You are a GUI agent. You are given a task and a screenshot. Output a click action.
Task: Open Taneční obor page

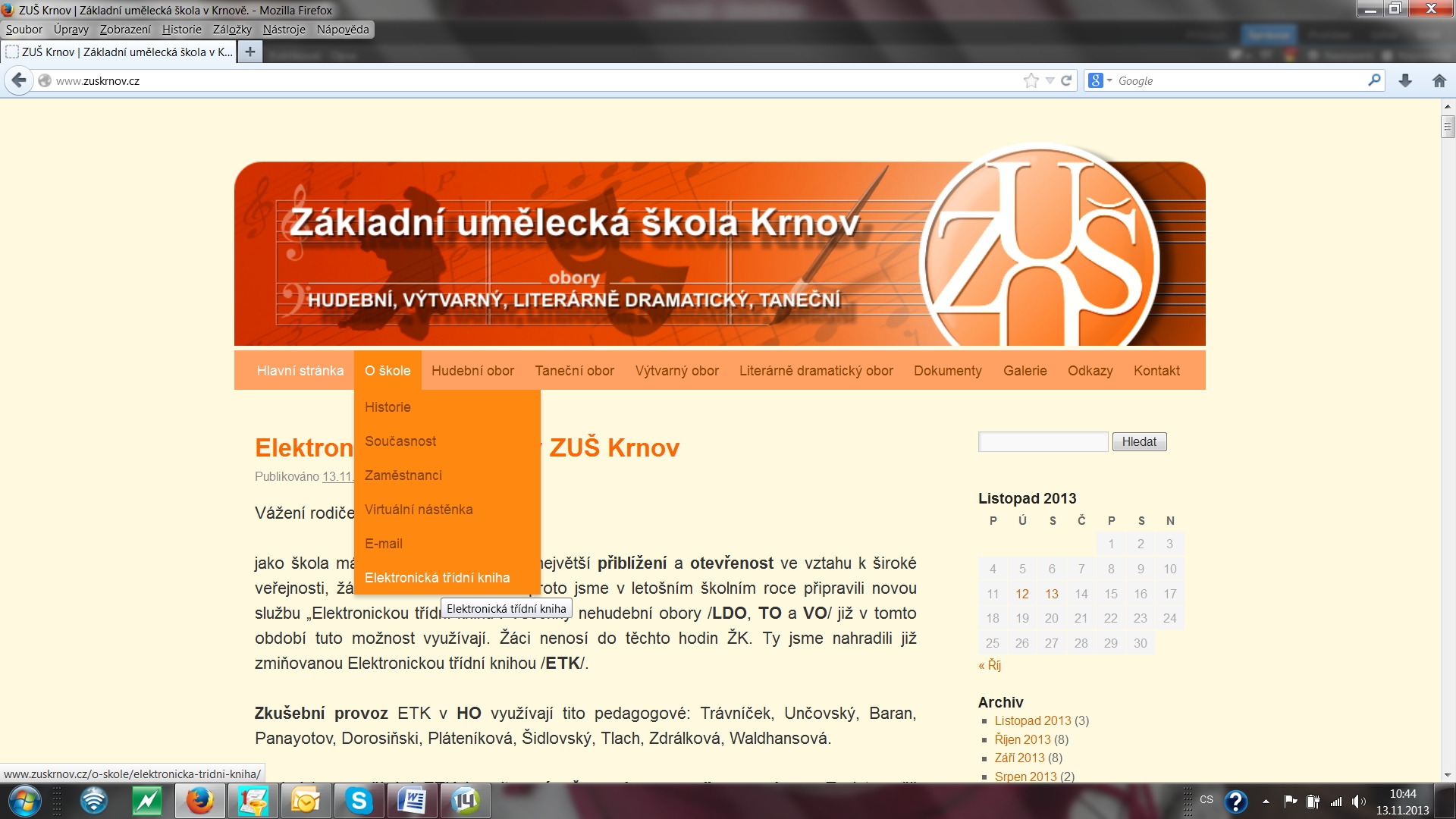(575, 371)
